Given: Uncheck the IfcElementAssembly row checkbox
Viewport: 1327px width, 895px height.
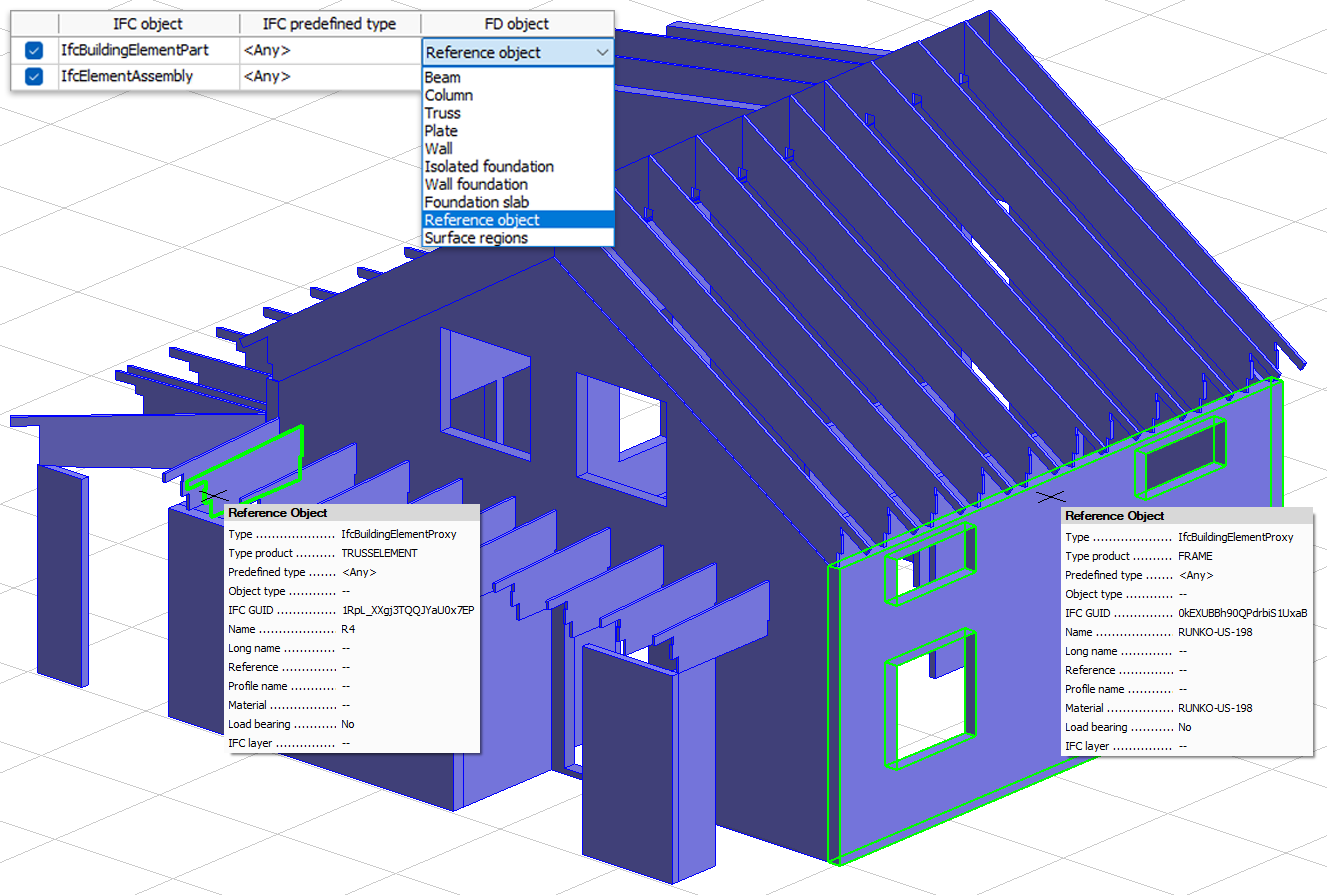Looking at the screenshot, I should [x=34, y=77].
